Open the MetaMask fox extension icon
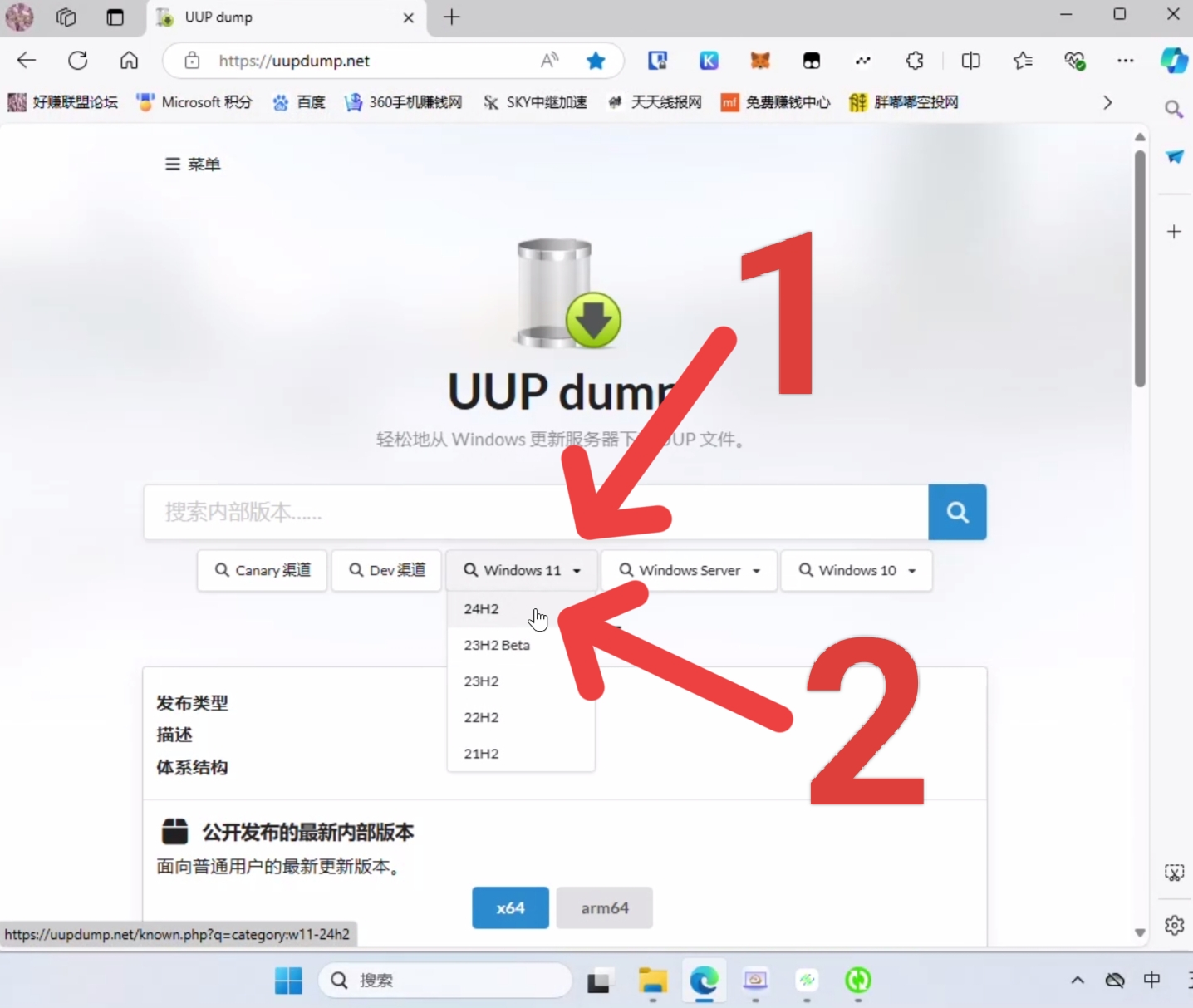Viewport: 1193px width, 1008px height. [760, 61]
